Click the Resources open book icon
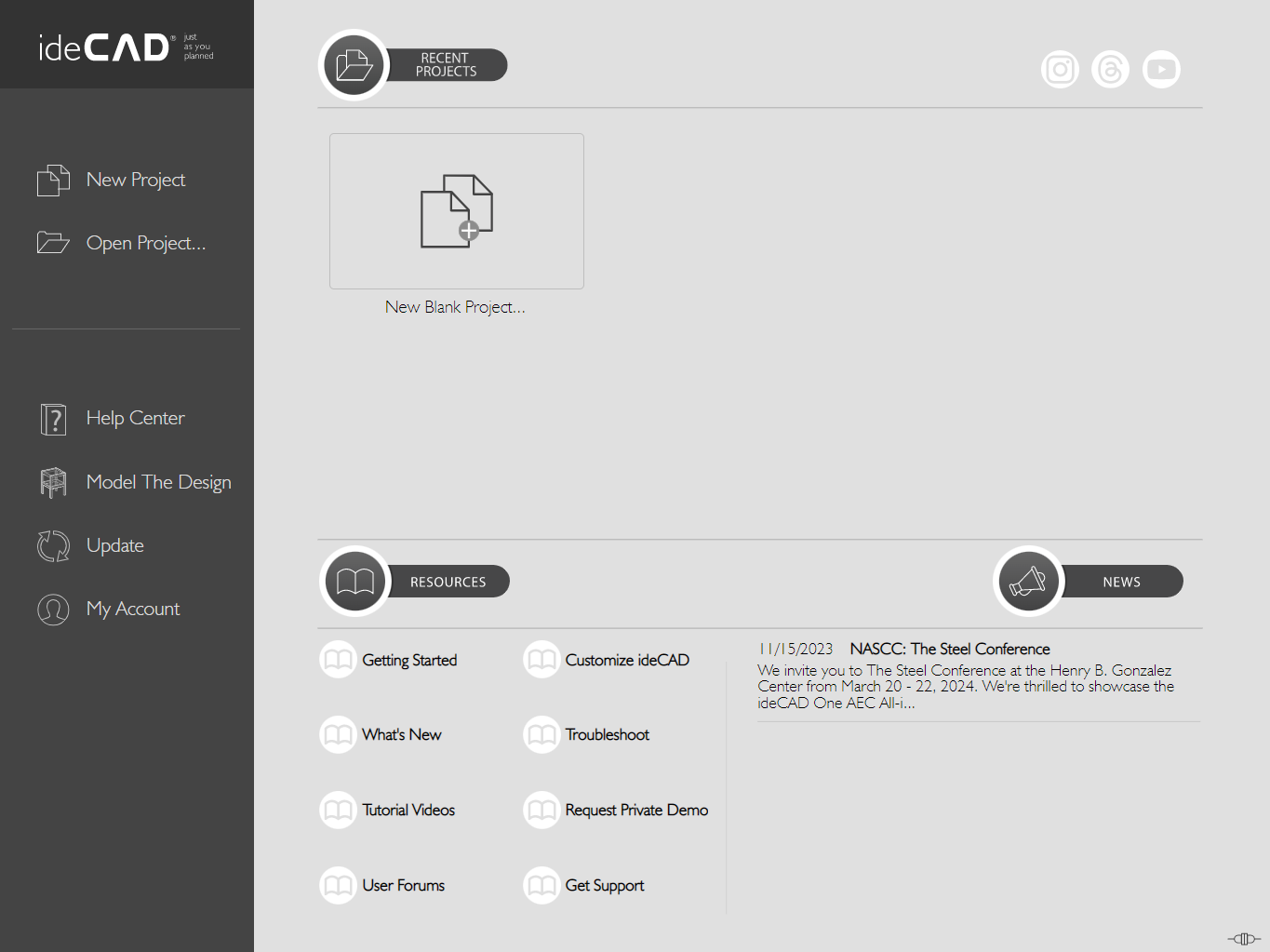 coord(354,582)
